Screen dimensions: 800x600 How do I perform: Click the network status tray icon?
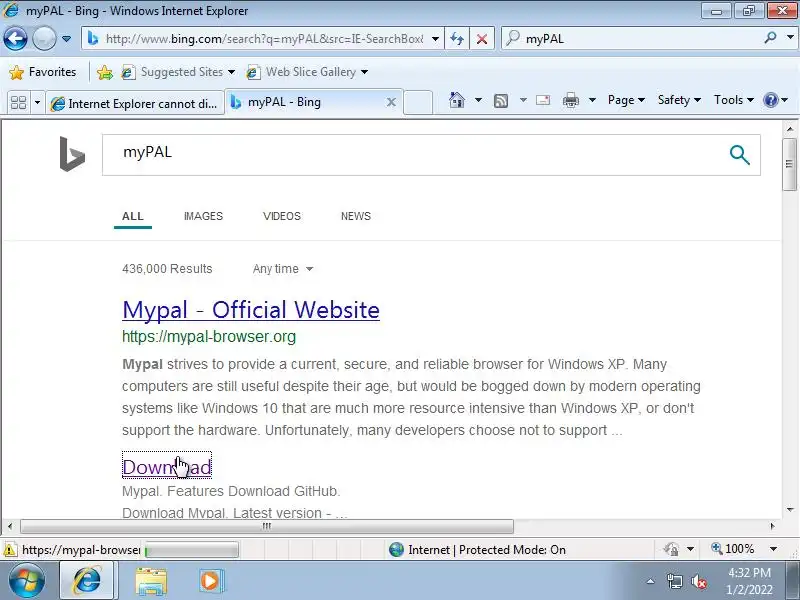tap(674, 581)
